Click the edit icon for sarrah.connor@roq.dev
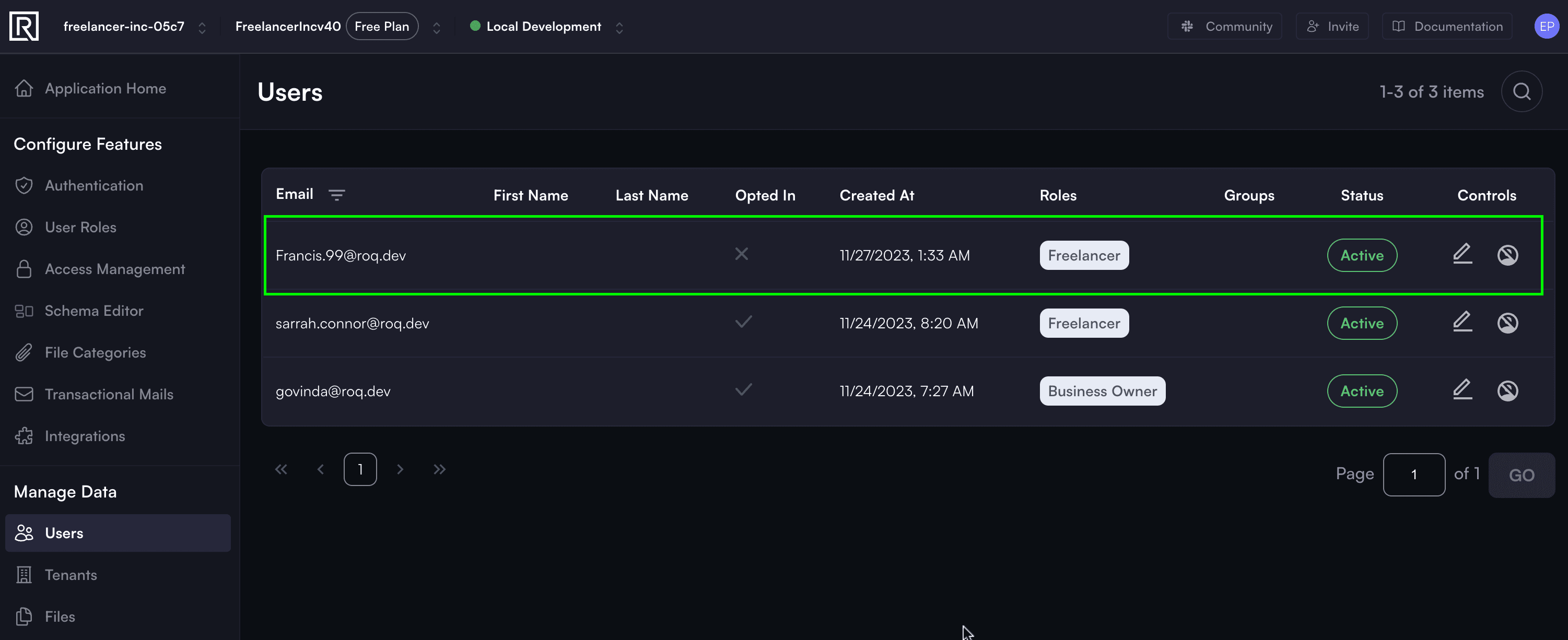 pyautogui.click(x=1462, y=322)
